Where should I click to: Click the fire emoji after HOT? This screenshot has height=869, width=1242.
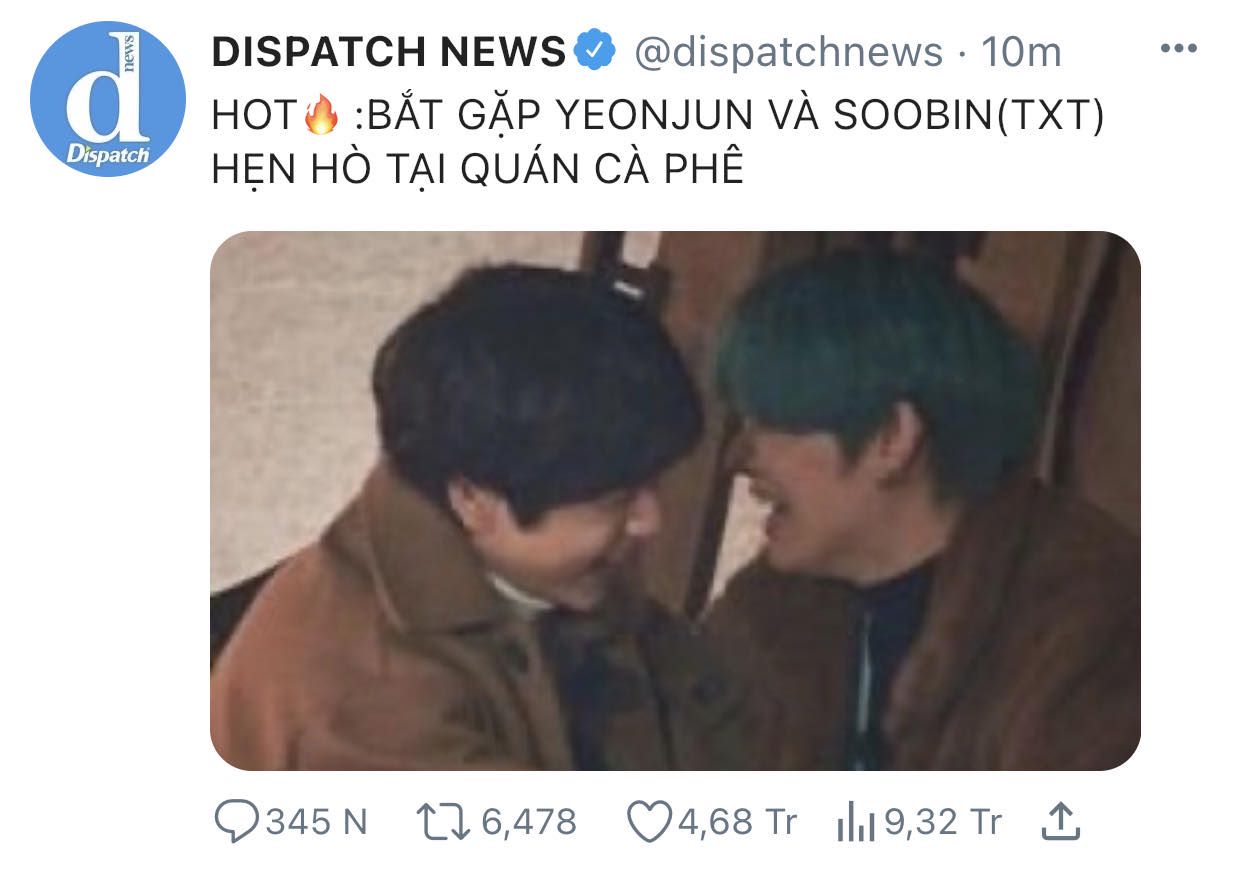coord(321,118)
